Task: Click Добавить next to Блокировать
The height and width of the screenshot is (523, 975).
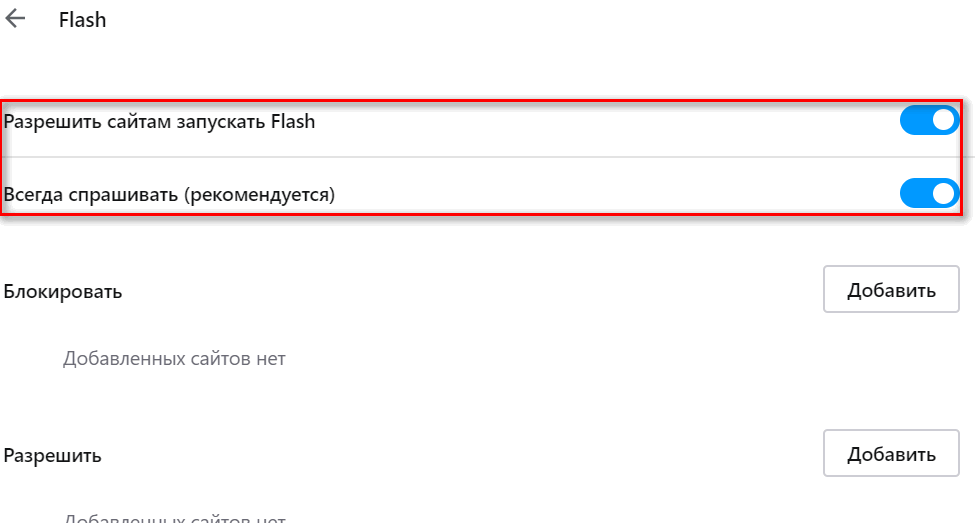Action: (x=891, y=290)
